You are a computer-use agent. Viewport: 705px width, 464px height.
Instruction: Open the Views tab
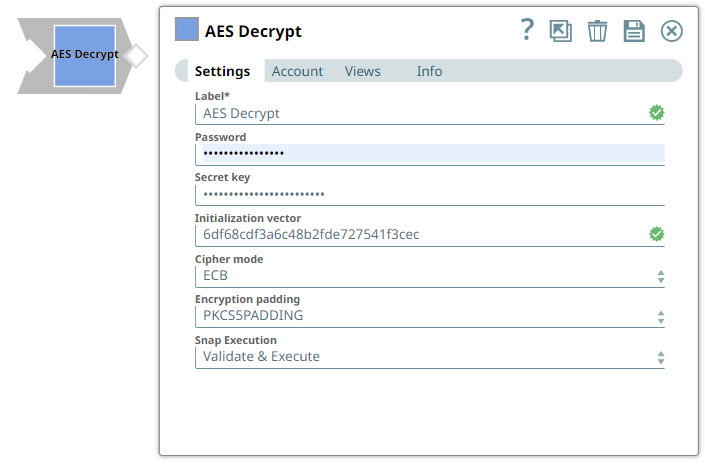point(362,71)
